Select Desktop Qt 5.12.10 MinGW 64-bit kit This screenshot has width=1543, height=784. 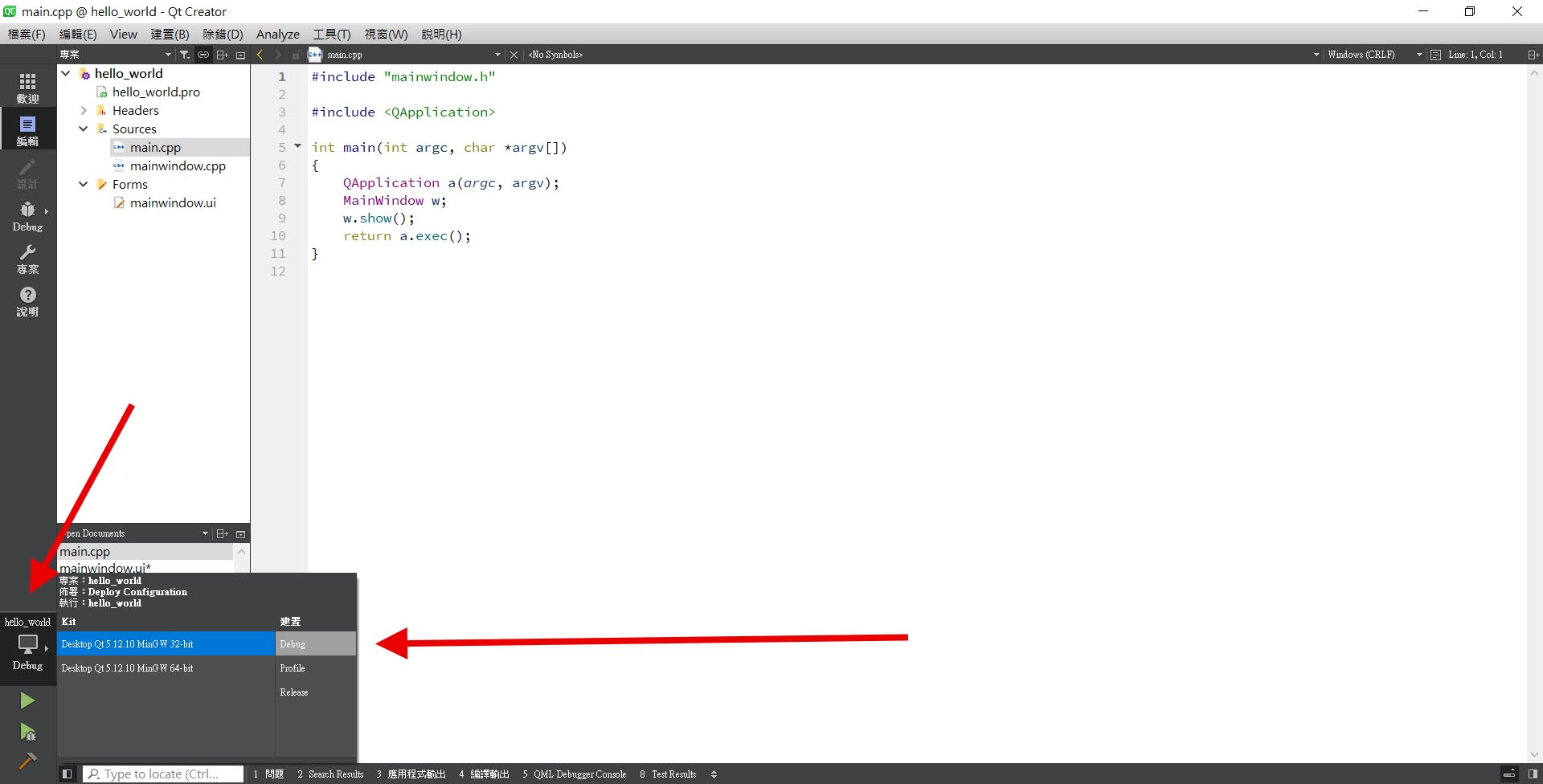[166, 668]
